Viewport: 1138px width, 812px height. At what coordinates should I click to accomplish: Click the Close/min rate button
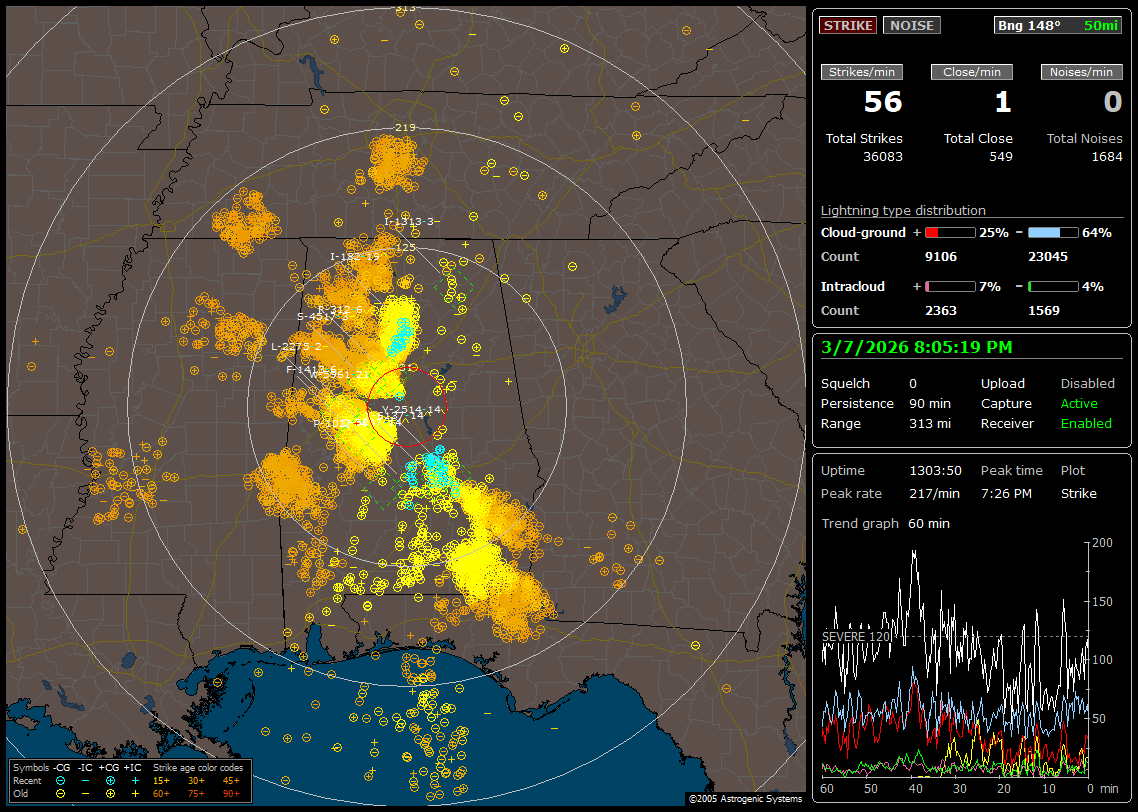pos(972,72)
